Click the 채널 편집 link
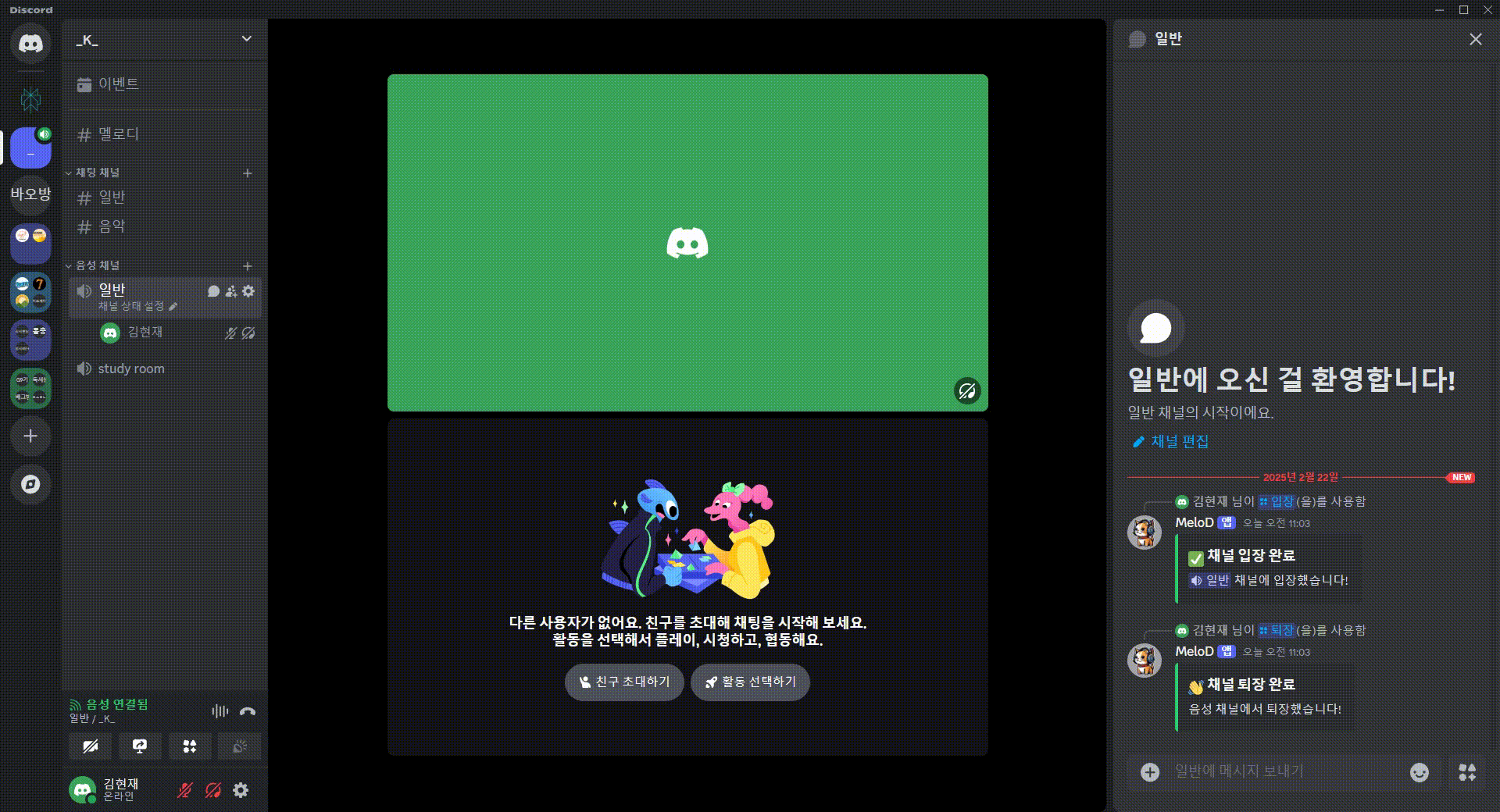This screenshot has height=812, width=1500. 1170,442
